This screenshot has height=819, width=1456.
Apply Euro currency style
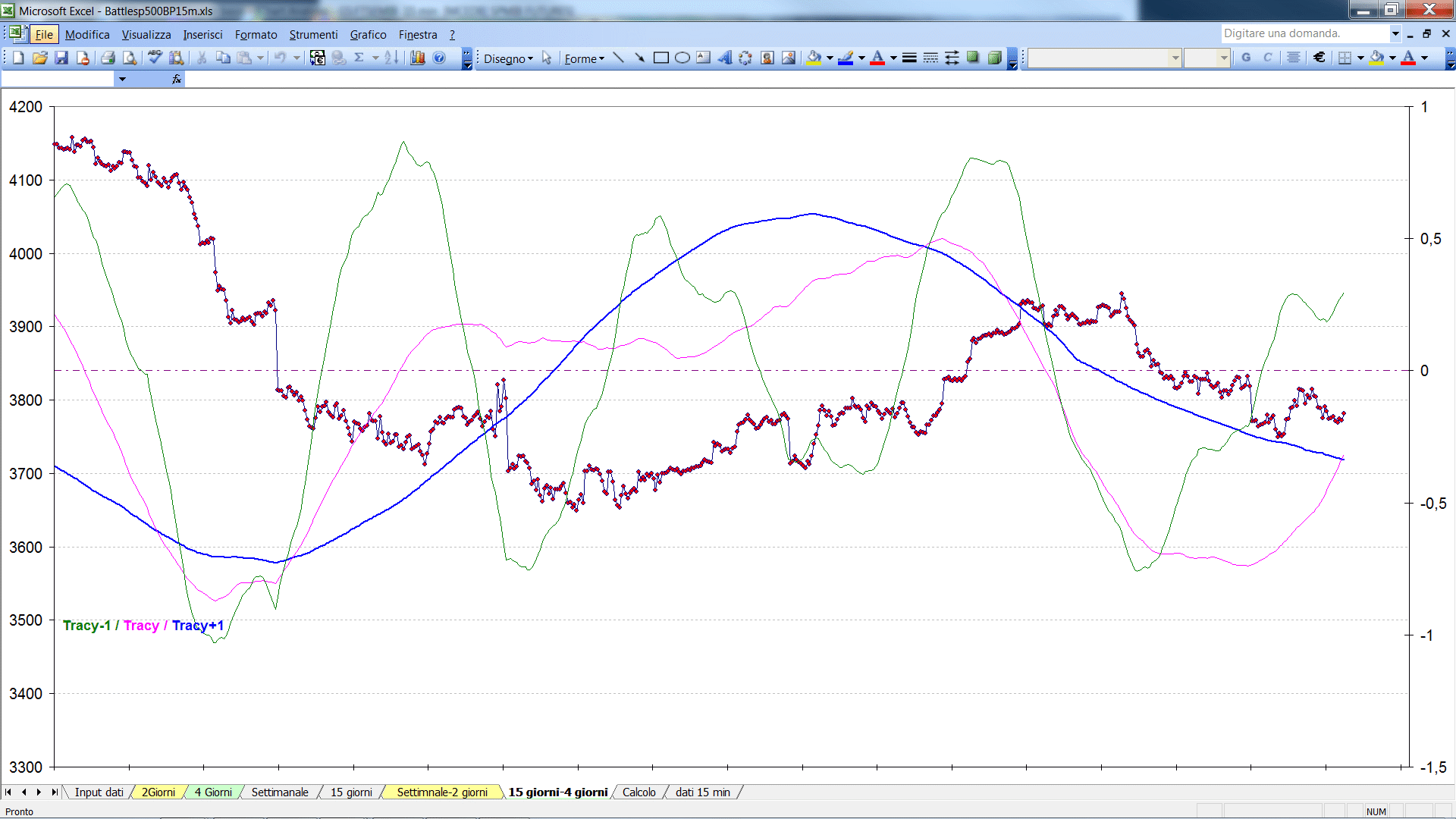(x=1319, y=58)
